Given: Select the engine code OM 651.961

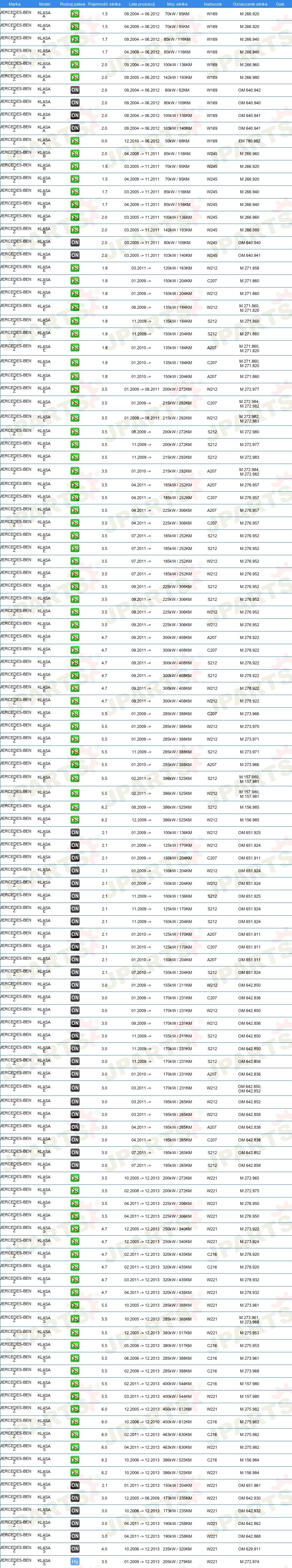Looking at the screenshot, I should 249,1485.
